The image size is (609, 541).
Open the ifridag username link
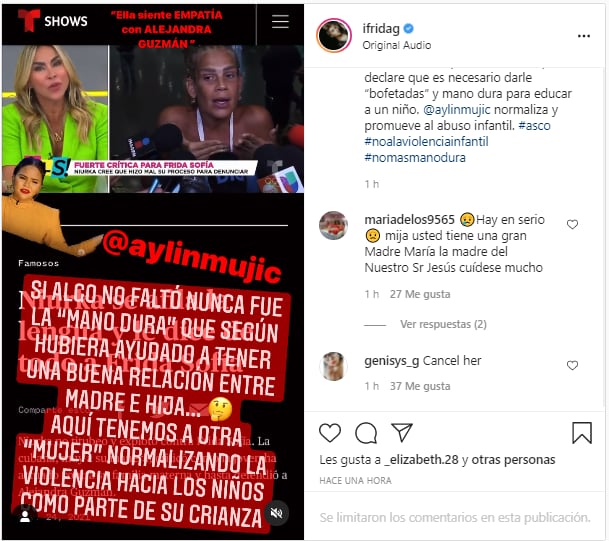(x=381, y=28)
